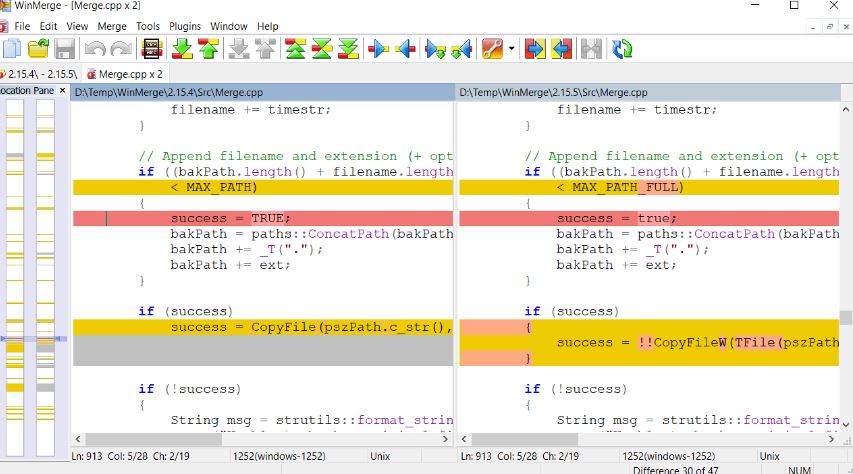Screen dimensions: 853x474
Task: Click the 'Difference 30 of 47' status text
Action: (x=675, y=470)
